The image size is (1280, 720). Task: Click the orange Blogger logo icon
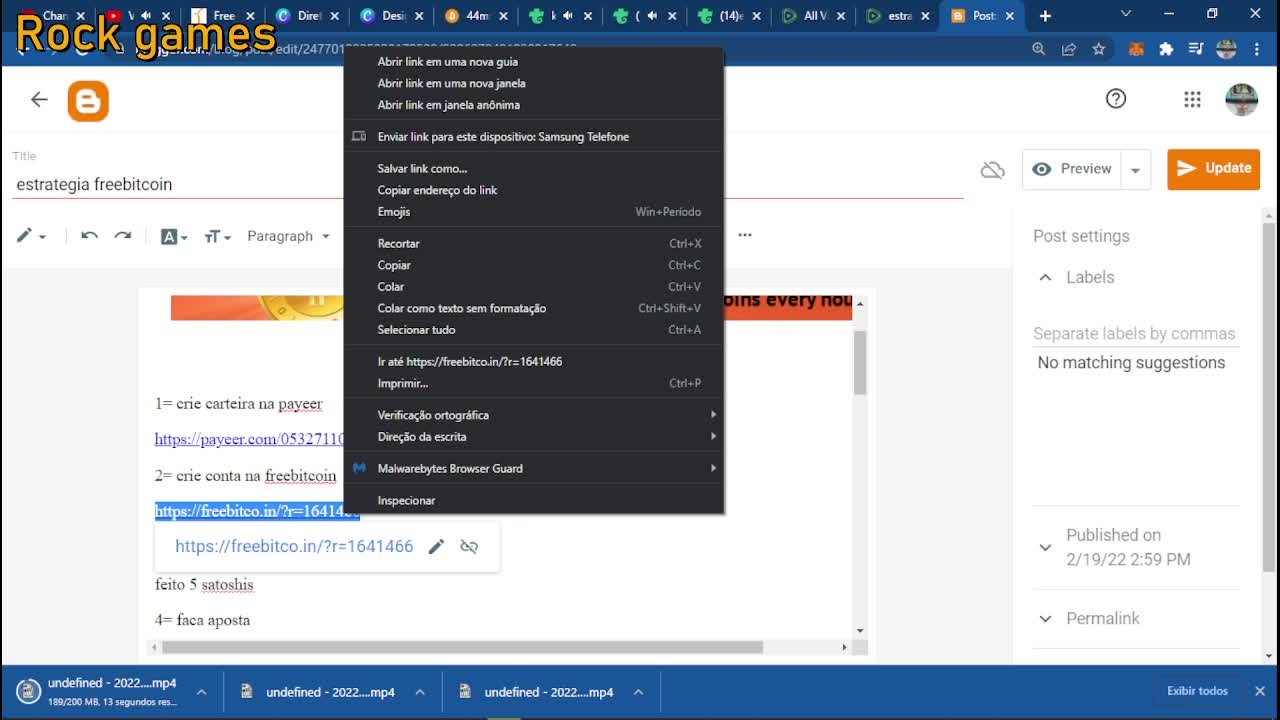pyautogui.click(x=88, y=101)
